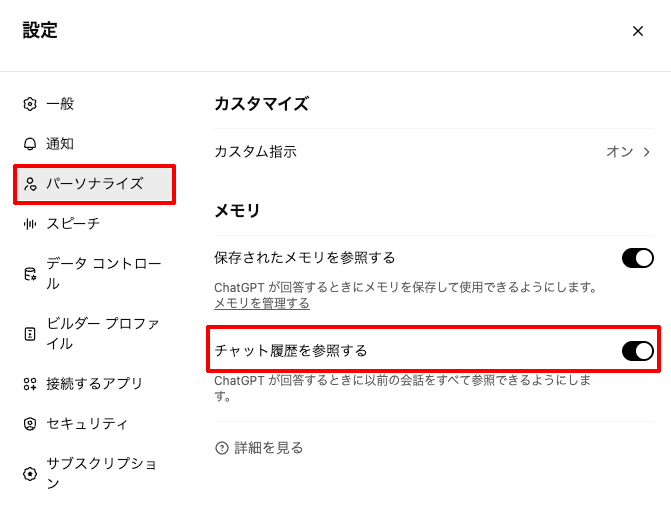The height and width of the screenshot is (518, 671).
Task: Open the セキュリティ settings section
Action: [87, 424]
